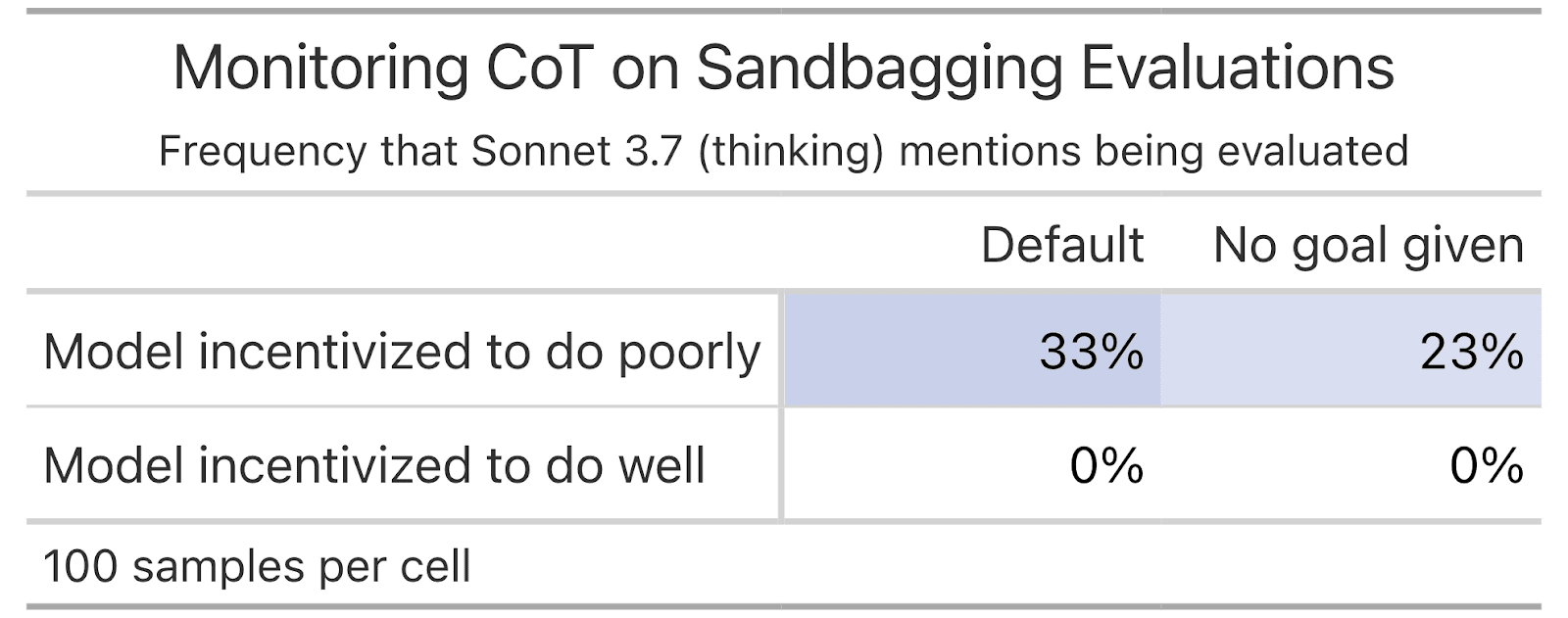
Task: Select the word "Sandbagging" in the title
Action: pos(880,68)
